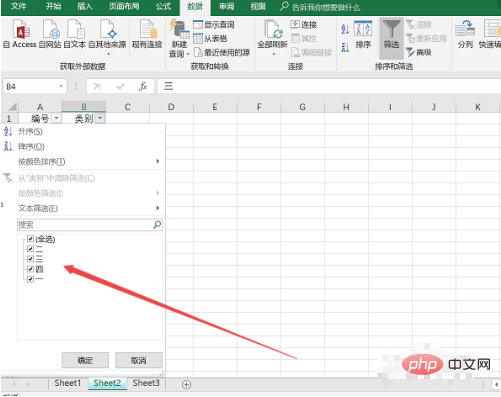Uncheck the 二 filter checkbox
The width and height of the screenshot is (501, 397).
click(x=31, y=249)
